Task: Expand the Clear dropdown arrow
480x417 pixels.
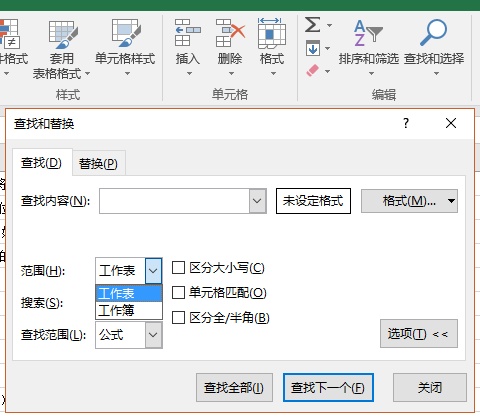Action: click(x=328, y=71)
